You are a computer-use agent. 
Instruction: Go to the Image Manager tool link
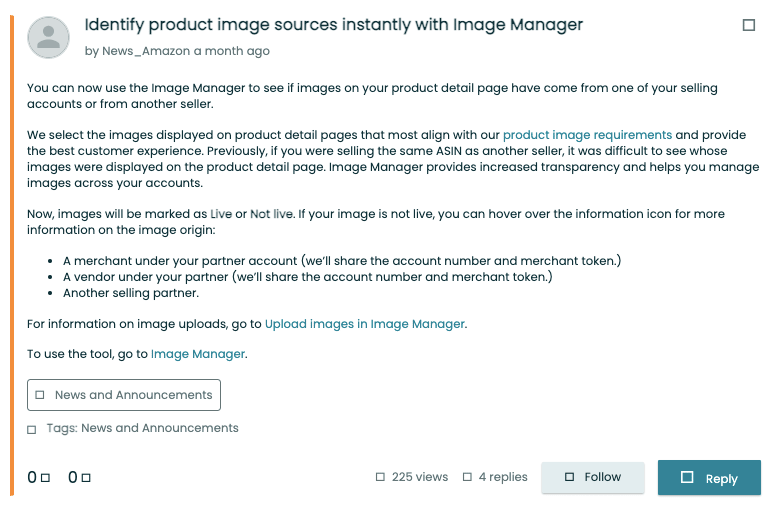pyautogui.click(x=198, y=354)
